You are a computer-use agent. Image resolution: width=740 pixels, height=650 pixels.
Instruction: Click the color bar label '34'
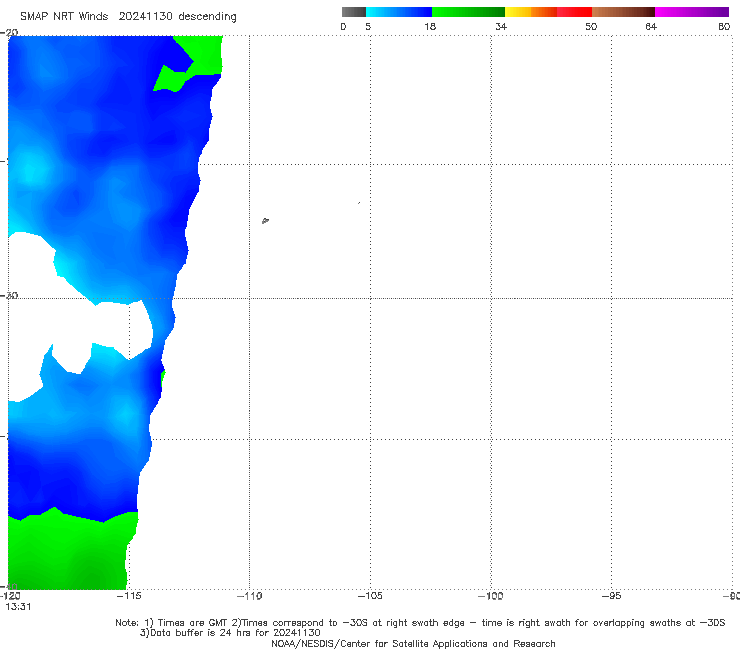point(501,26)
